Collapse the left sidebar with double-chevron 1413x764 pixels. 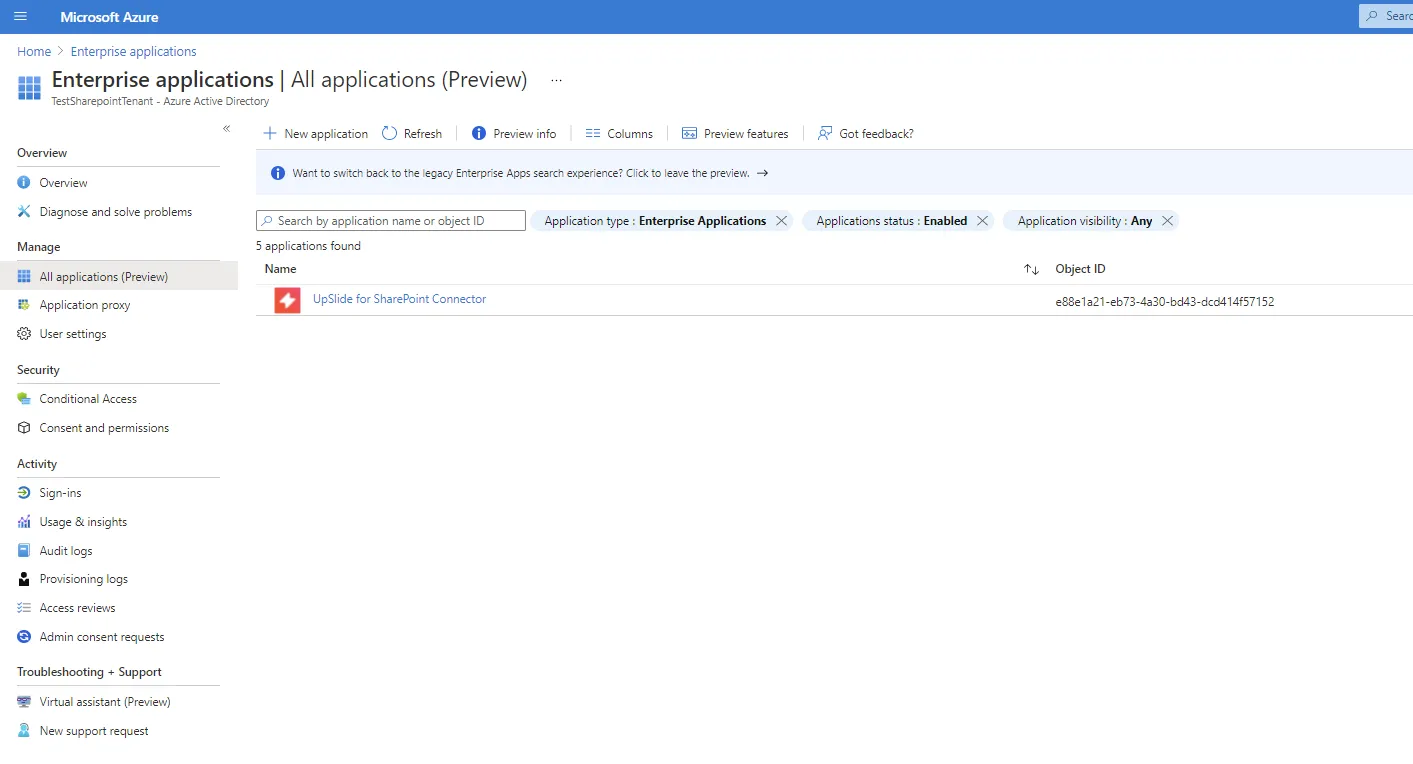[x=227, y=129]
